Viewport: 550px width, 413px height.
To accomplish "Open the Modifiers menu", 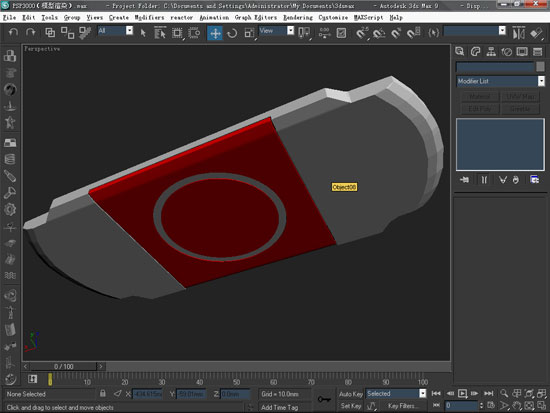I will [149, 17].
